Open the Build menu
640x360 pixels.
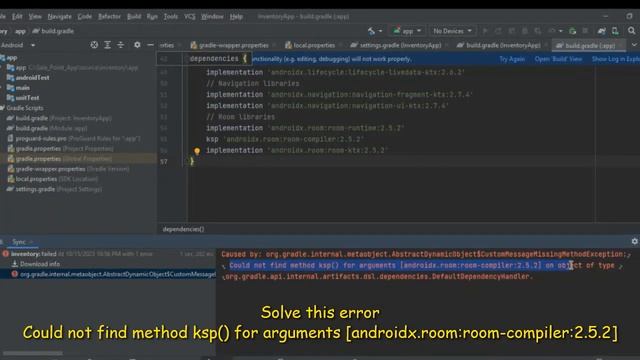[x=134, y=17]
